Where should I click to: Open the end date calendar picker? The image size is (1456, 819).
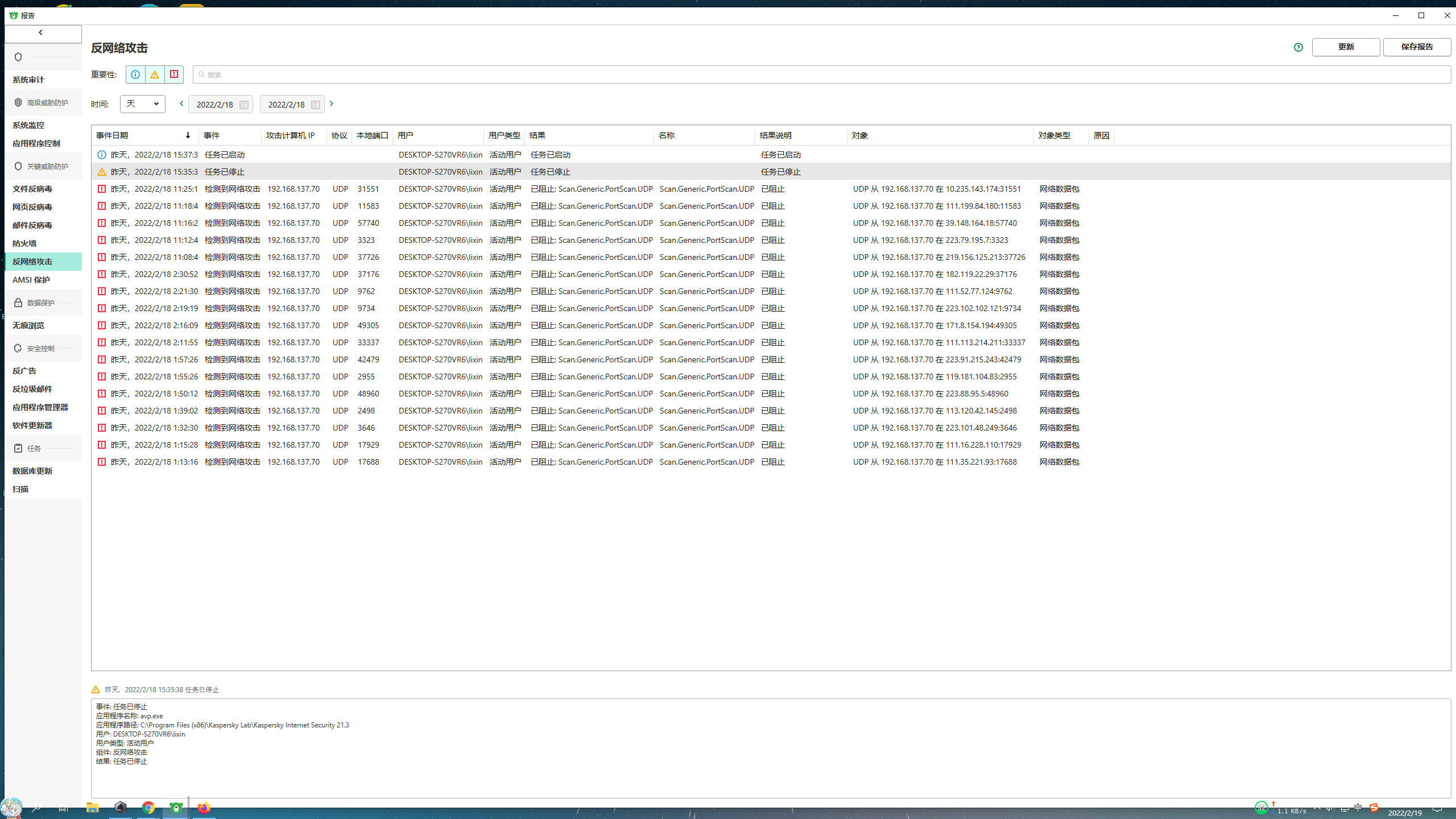click(x=316, y=105)
